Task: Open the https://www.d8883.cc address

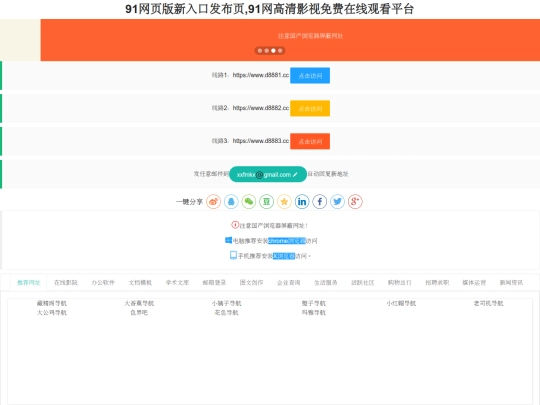Action: [261, 141]
